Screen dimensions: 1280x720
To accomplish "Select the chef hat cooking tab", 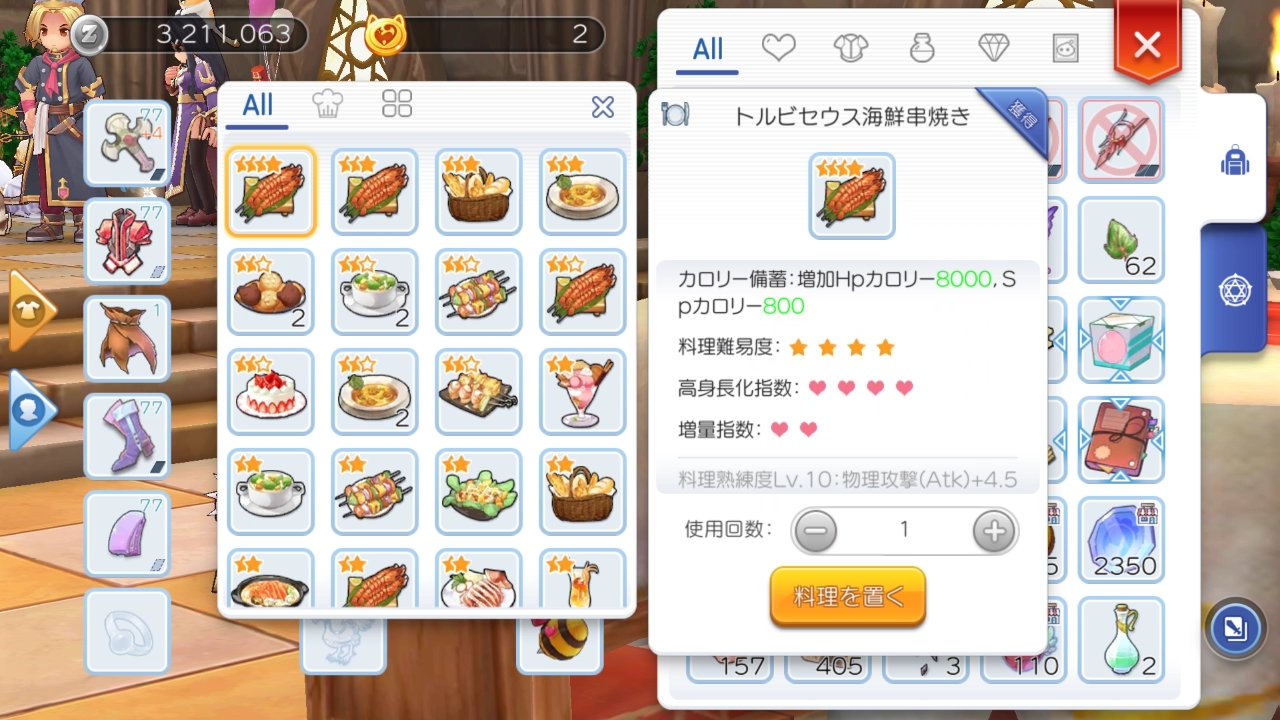I will (x=328, y=104).
